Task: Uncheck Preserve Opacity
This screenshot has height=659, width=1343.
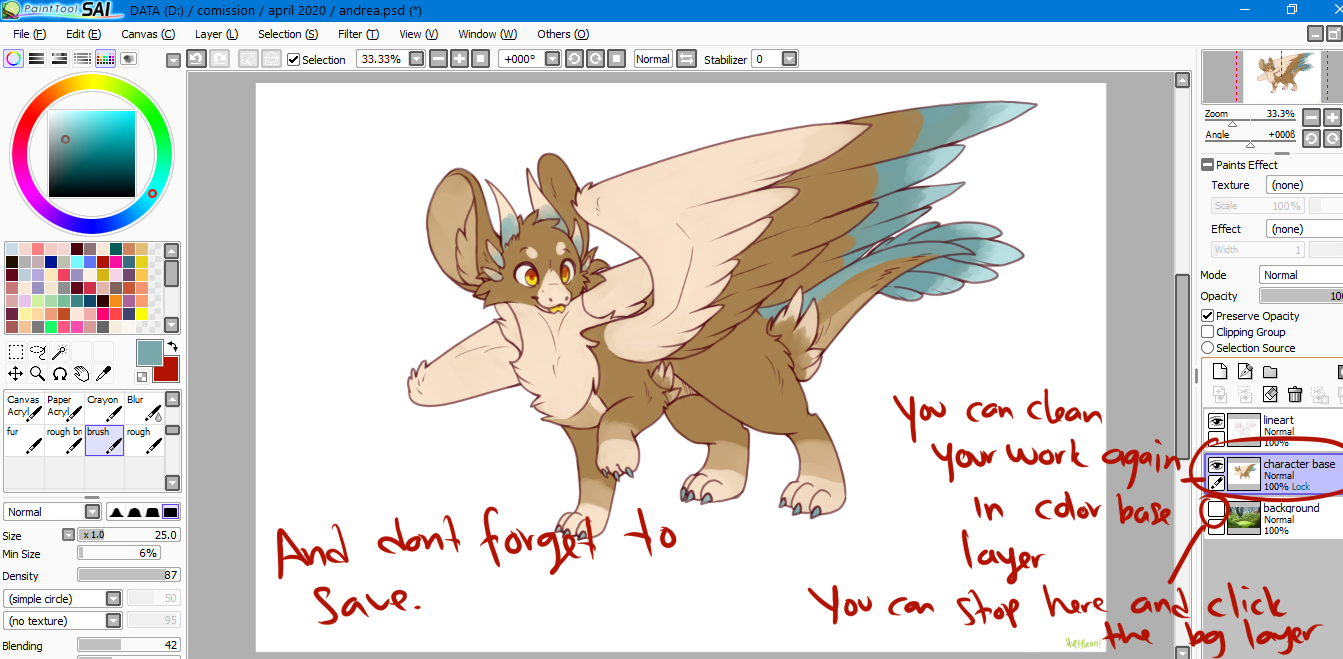Action: click(x=1208, y=316)
